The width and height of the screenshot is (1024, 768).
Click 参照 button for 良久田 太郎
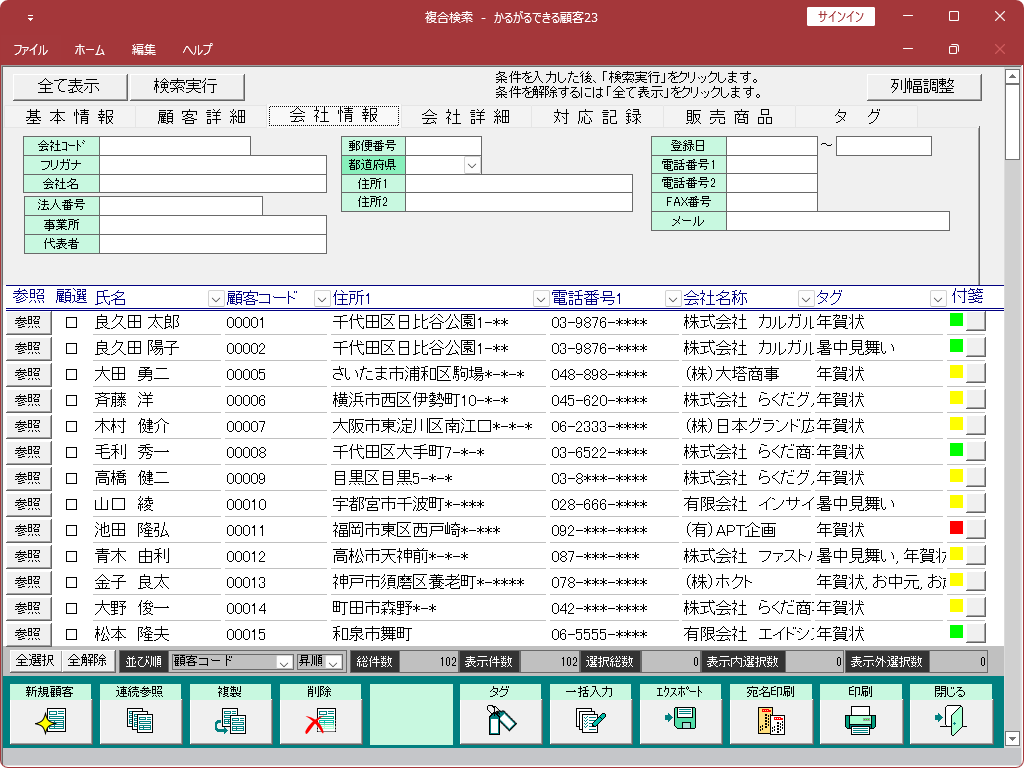click(x=28, y=322)
